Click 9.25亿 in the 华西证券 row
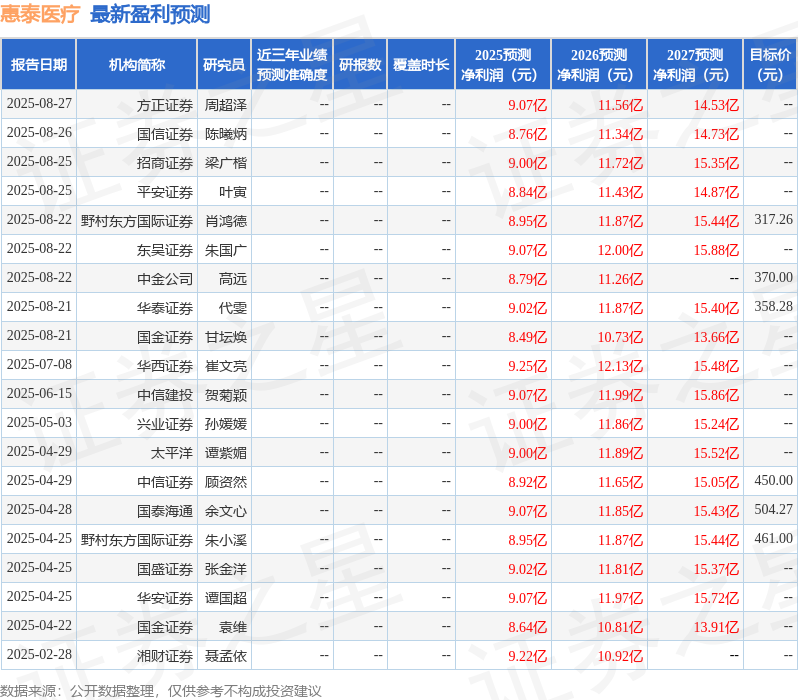 click(x=527, y=367)
